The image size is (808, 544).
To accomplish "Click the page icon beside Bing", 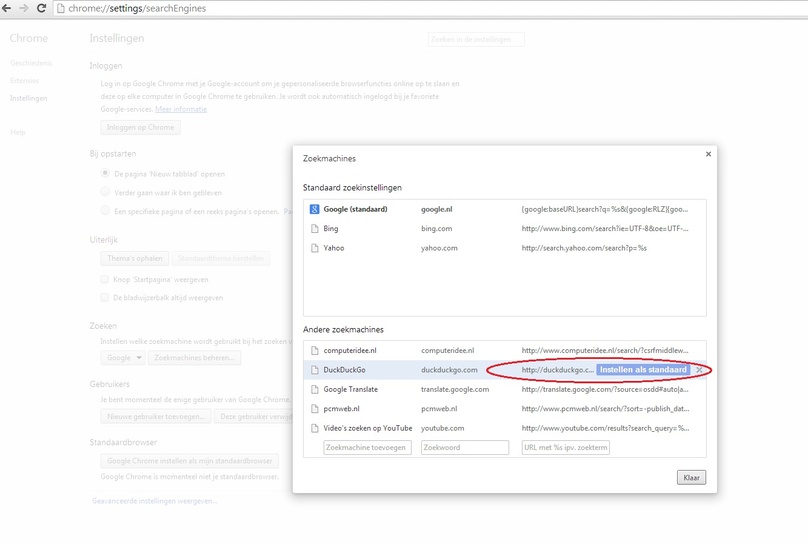I will click(x=314, y=229).
